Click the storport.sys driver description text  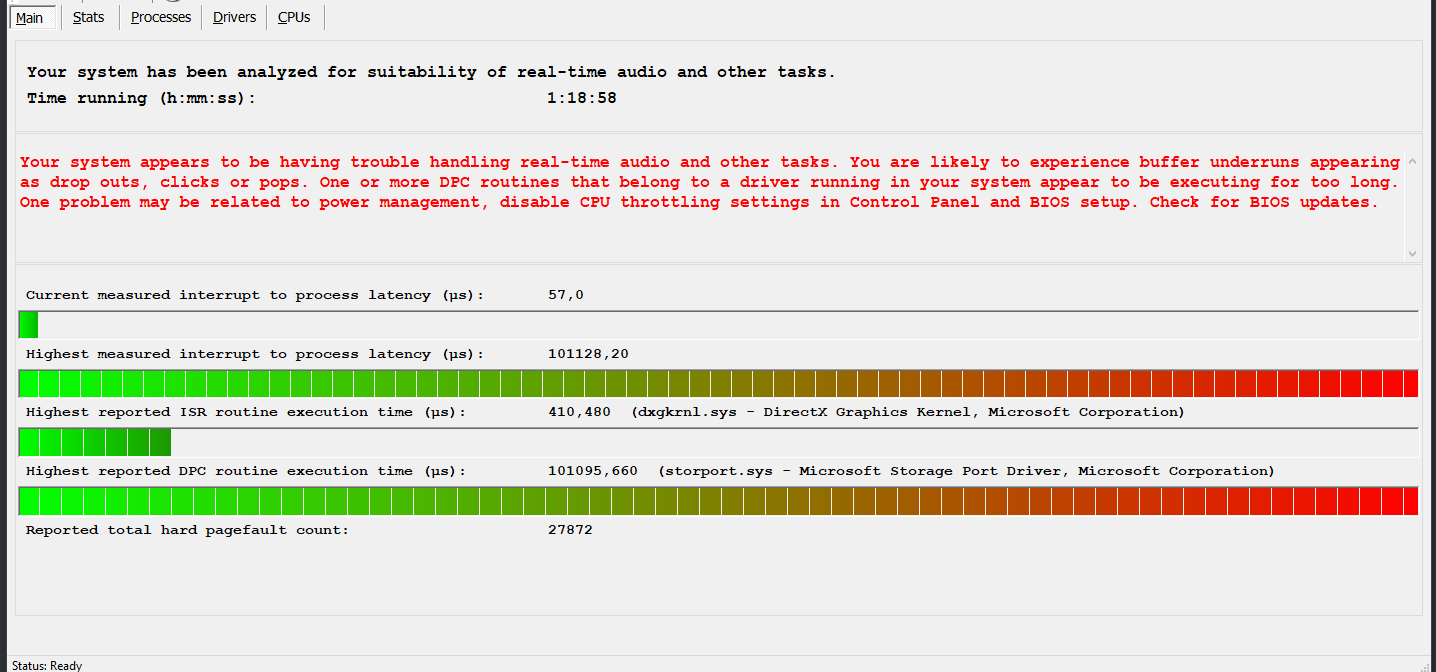(966, 471)
